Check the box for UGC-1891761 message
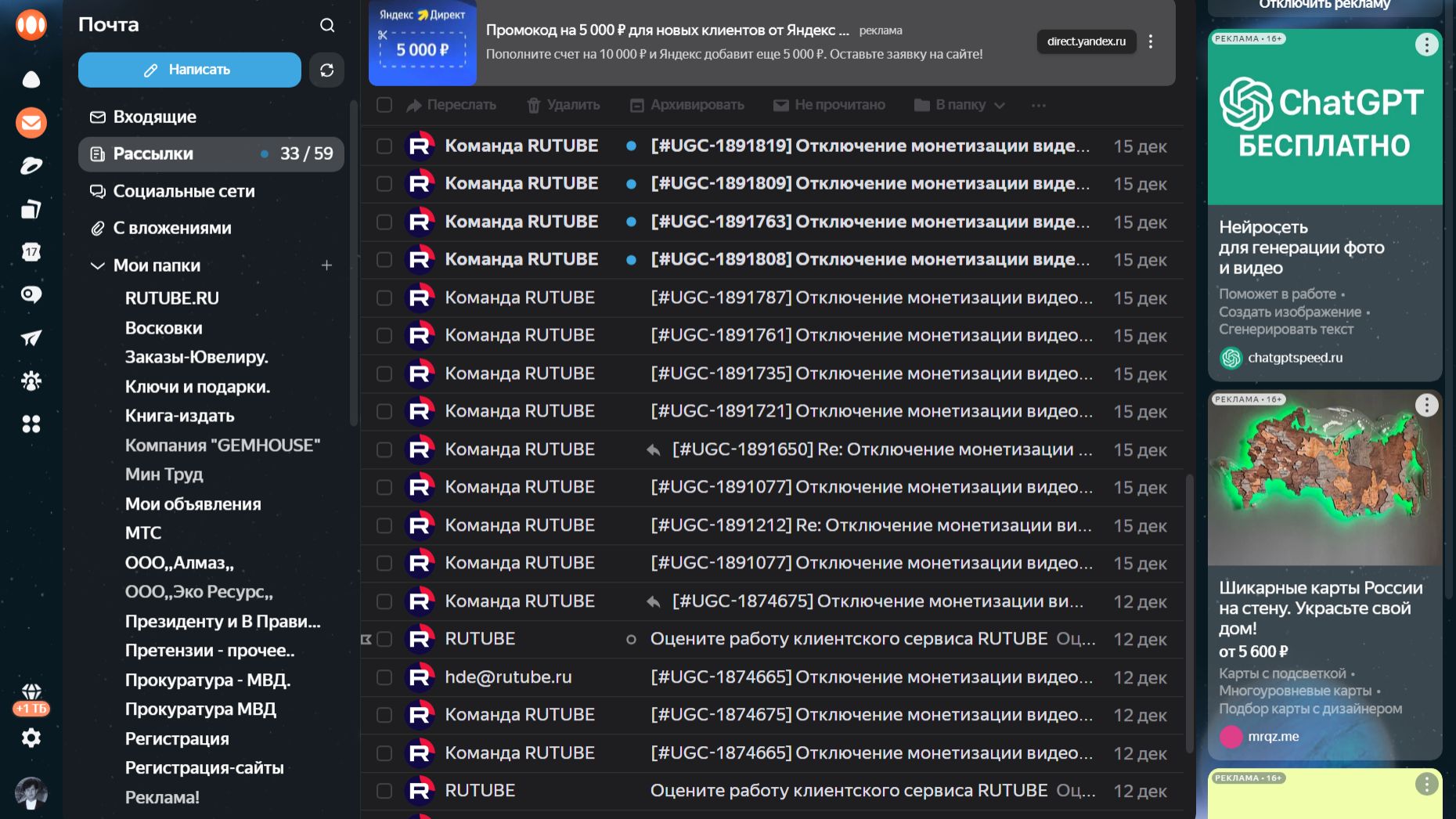This screenshot has height=819, width=1456. (x=384, y=335)
